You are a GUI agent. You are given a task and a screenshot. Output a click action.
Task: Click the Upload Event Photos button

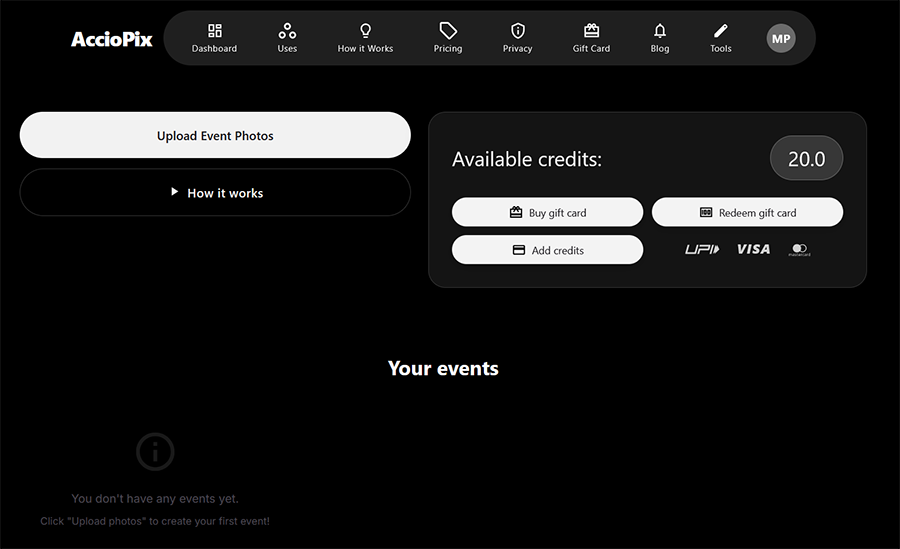tap(215, 135)
